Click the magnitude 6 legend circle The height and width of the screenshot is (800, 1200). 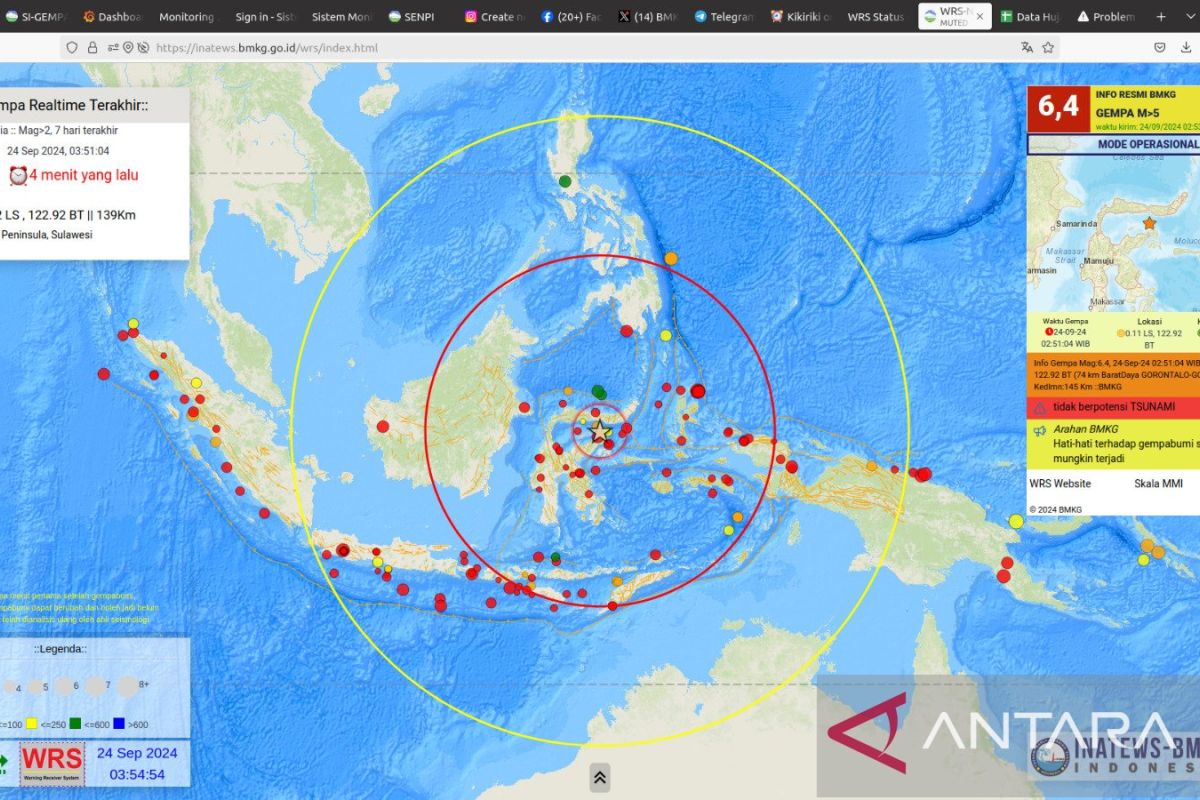coord(63,687)
